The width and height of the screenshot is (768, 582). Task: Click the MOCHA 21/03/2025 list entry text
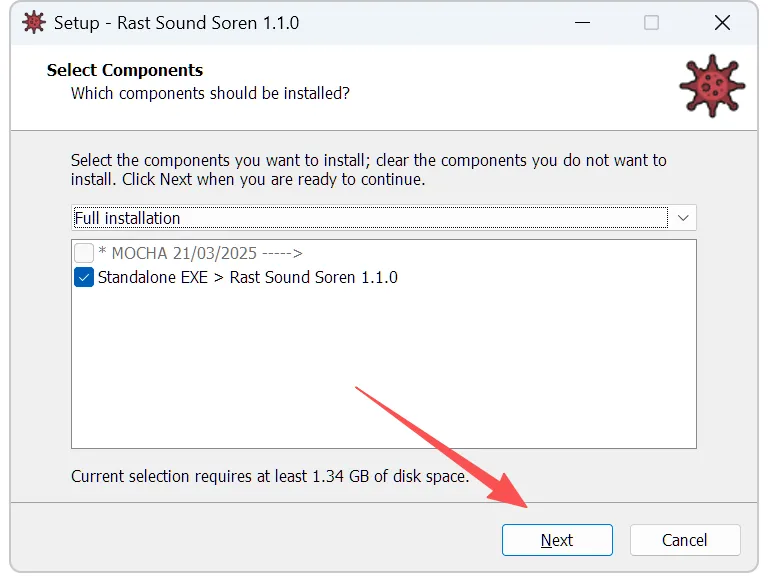[200, 253]
